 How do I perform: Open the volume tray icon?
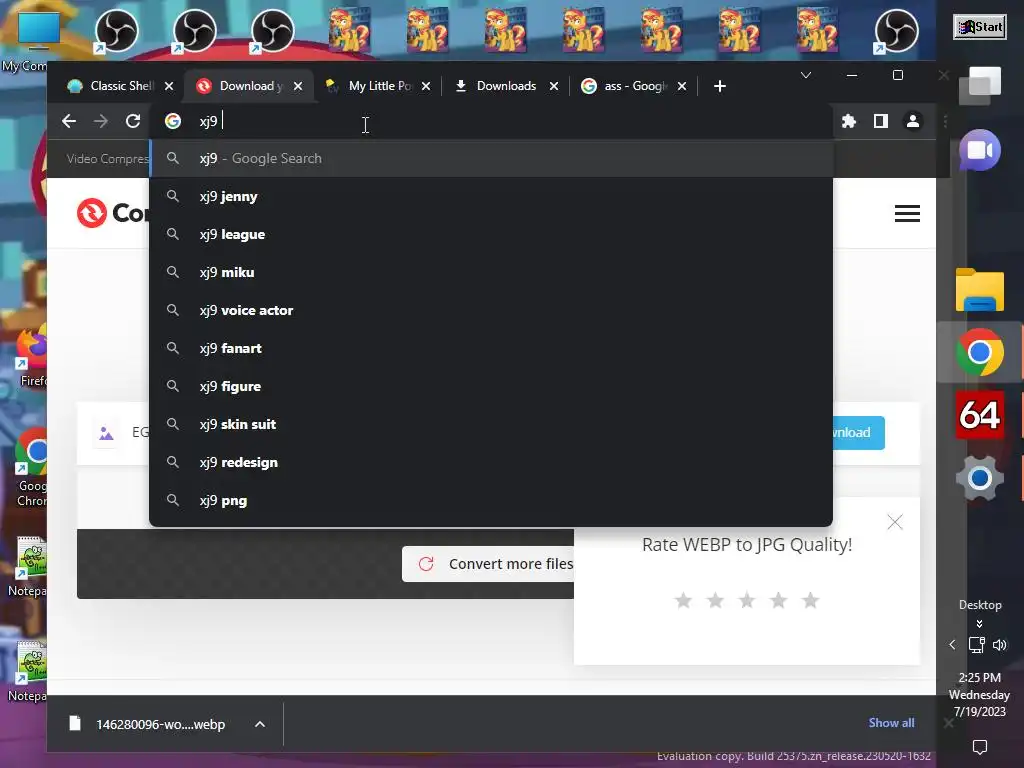pyautogui.click(x=999, y=645)
